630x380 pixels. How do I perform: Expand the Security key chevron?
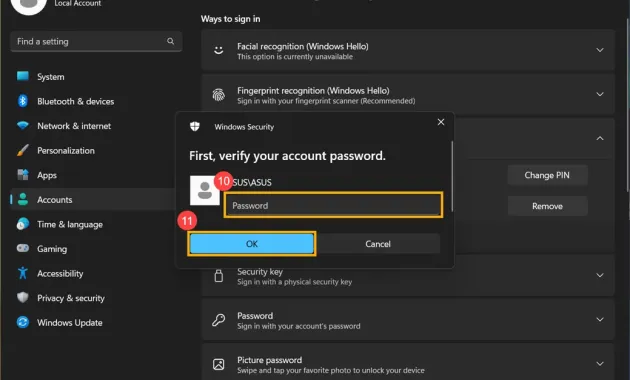pos(600,275)
